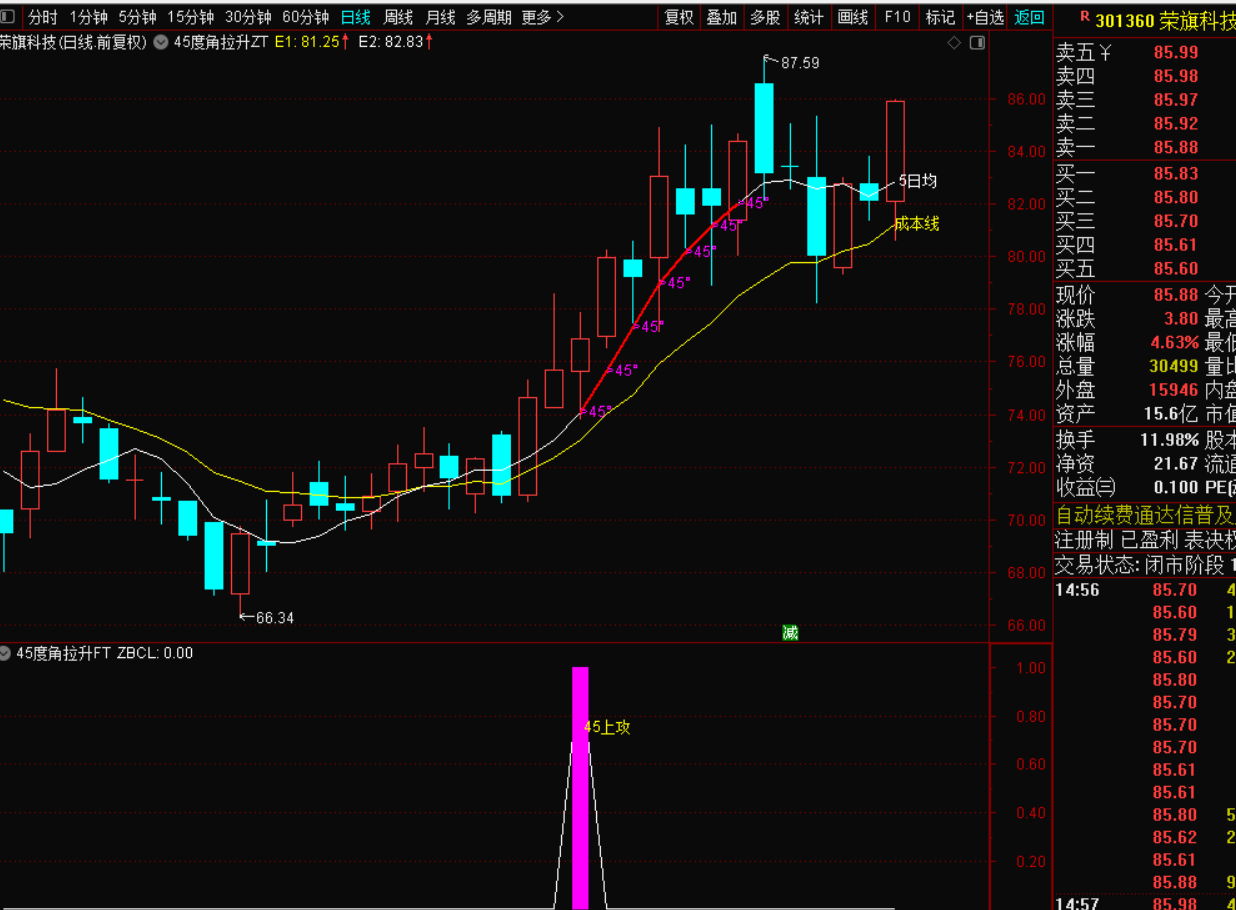Open the 叠加 overlay option
The width and height of the screenshot is (1236, 910).
pos(721,17)
